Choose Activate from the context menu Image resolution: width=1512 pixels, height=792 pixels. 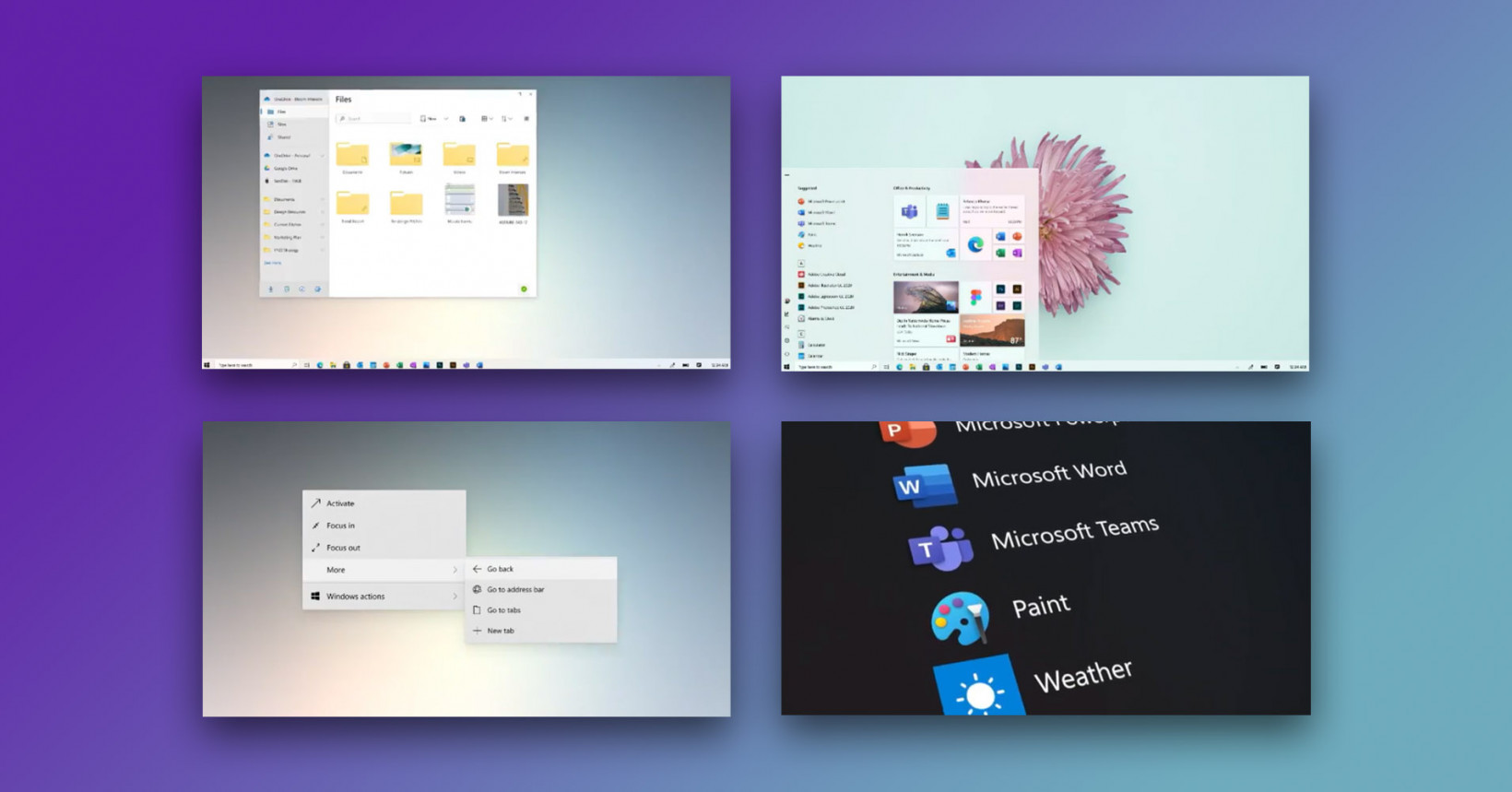click(384, 503)
